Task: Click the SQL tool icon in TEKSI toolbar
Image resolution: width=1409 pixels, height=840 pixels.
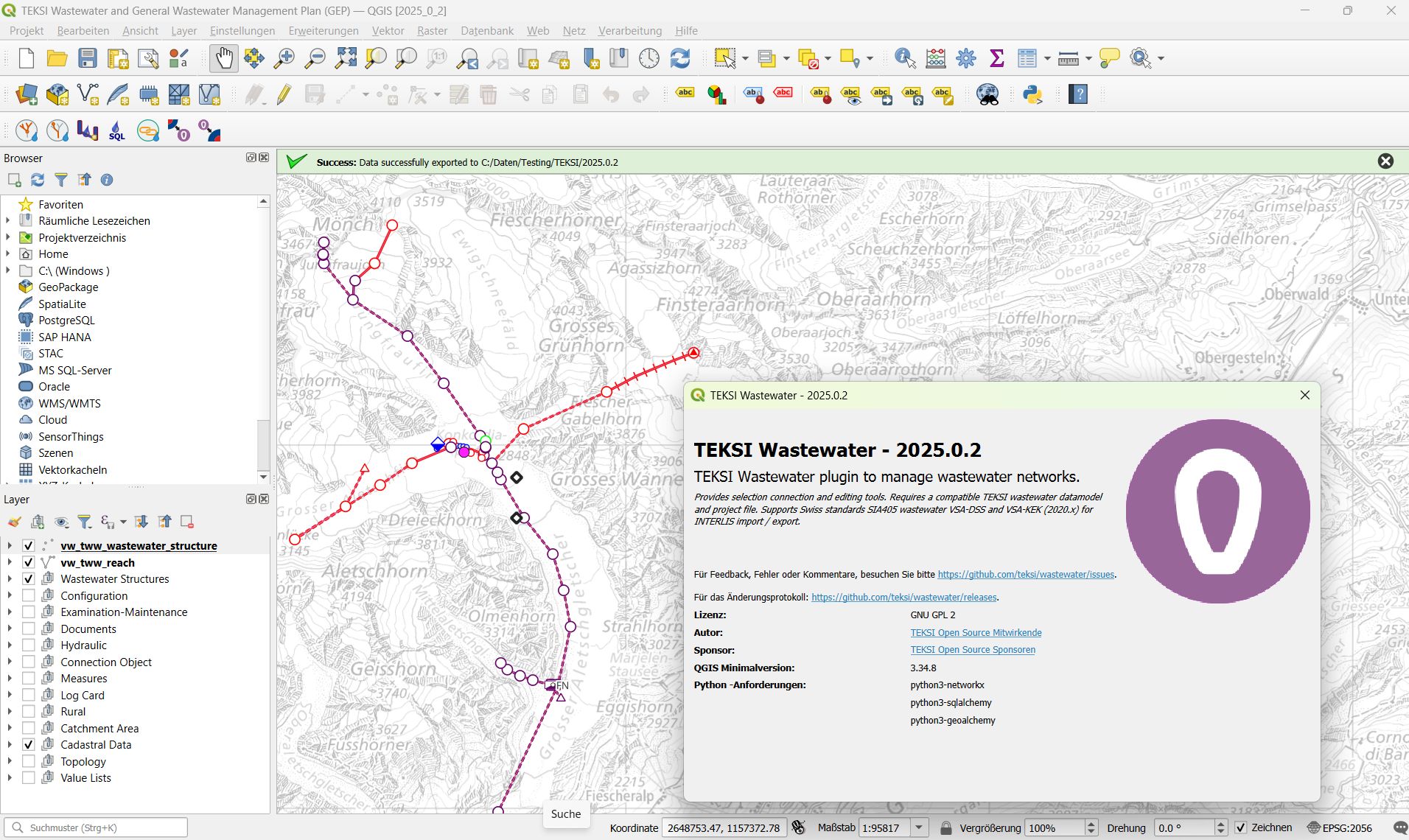Action: (117, 131)
